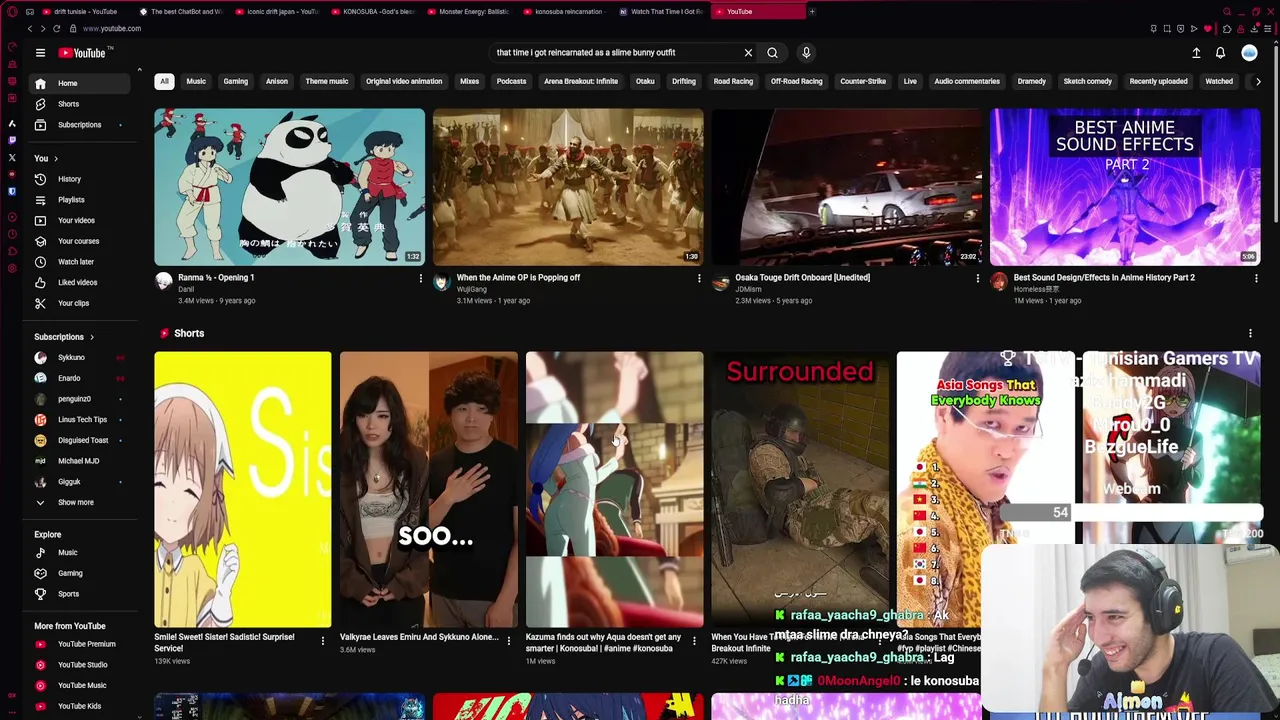The height and width of the screenshot is (720, 1280).
Task: Open Sports in the Explore section
Action: [79, 594]
